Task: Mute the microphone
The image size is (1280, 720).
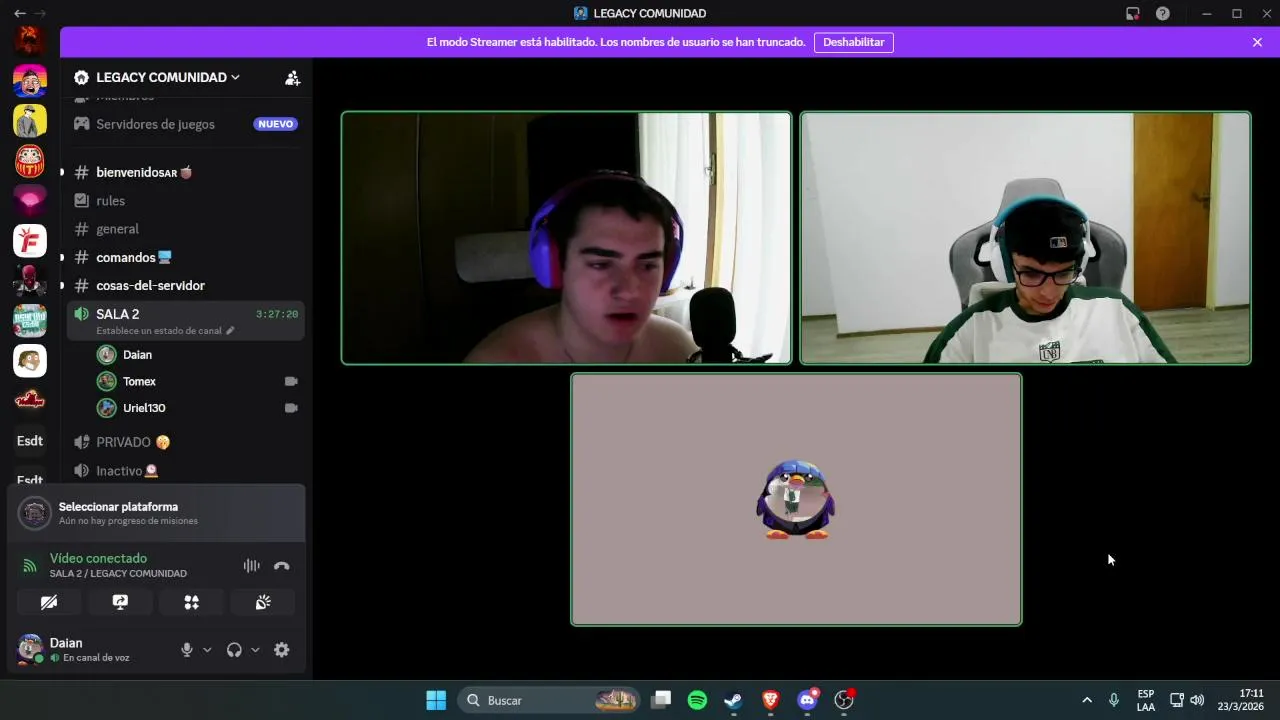Action: pyautogui.click(x=186, y=650)
